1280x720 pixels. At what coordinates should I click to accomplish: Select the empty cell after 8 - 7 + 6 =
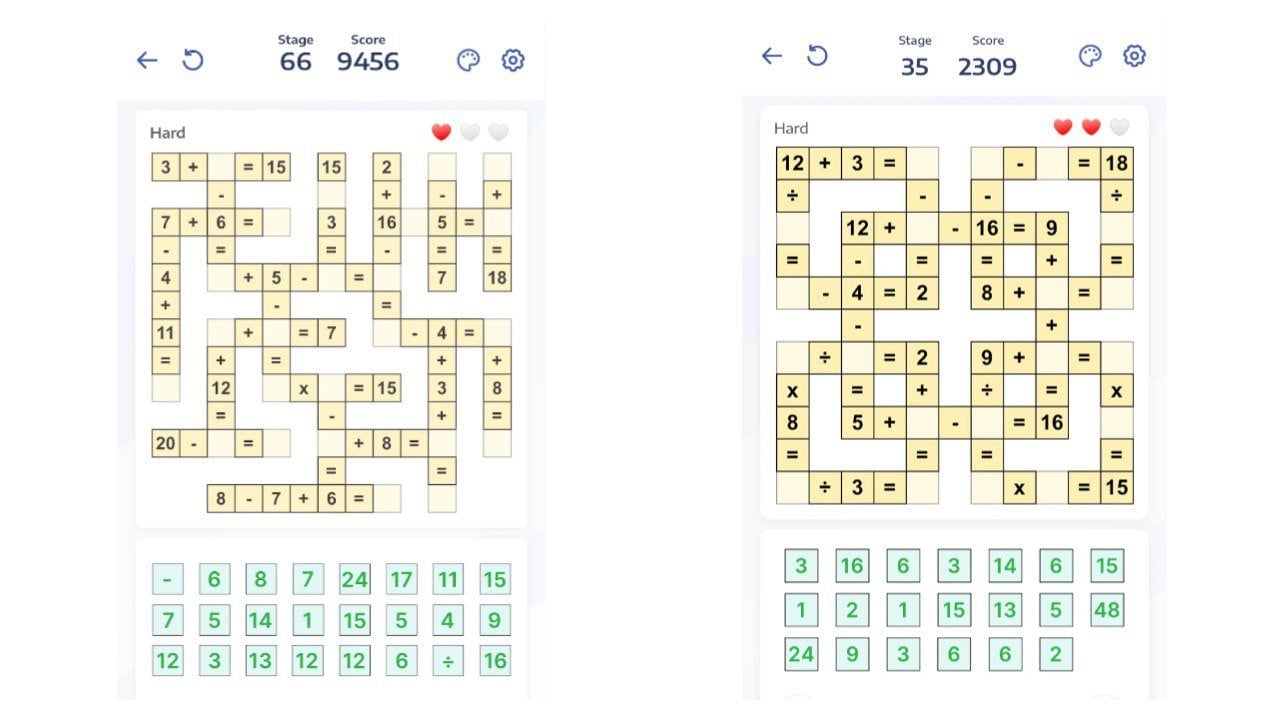[387, 498]
